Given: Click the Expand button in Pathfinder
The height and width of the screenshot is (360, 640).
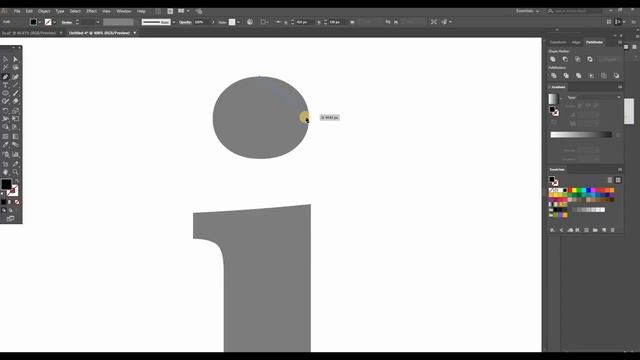Looking at the screenshot, I should tap(610, 59).
